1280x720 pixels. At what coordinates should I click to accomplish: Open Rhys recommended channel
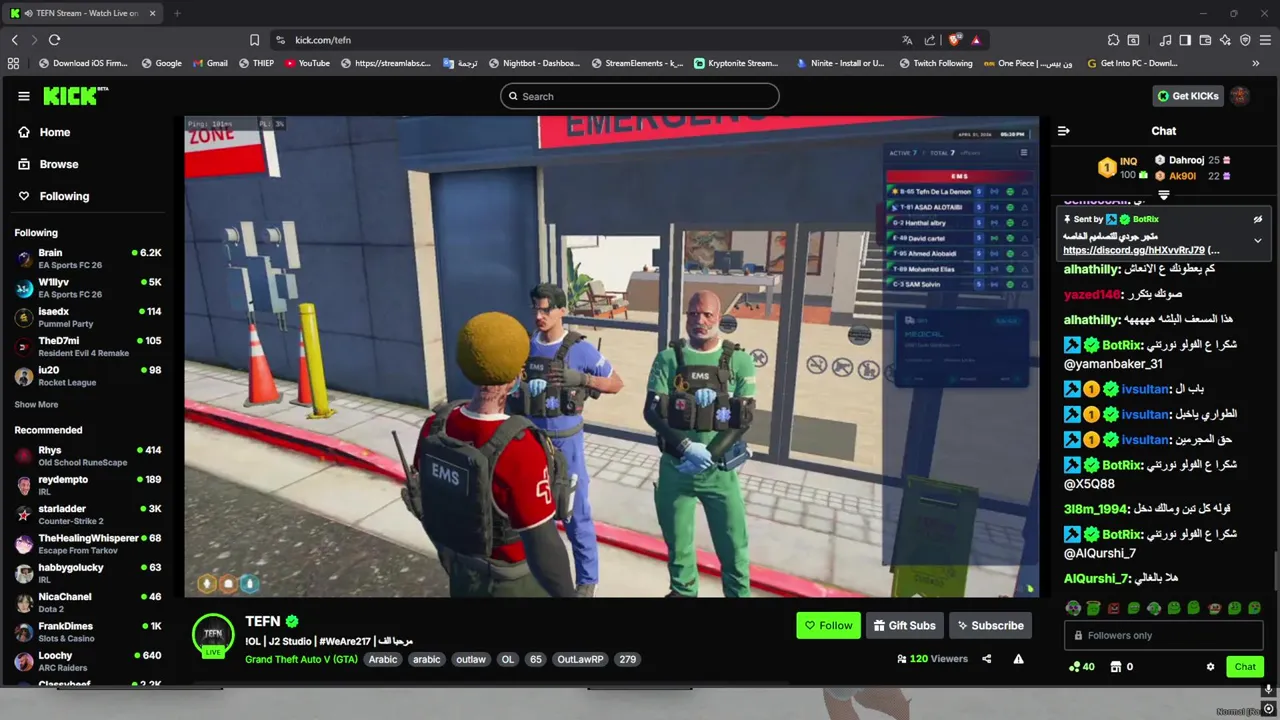(88, 456)
